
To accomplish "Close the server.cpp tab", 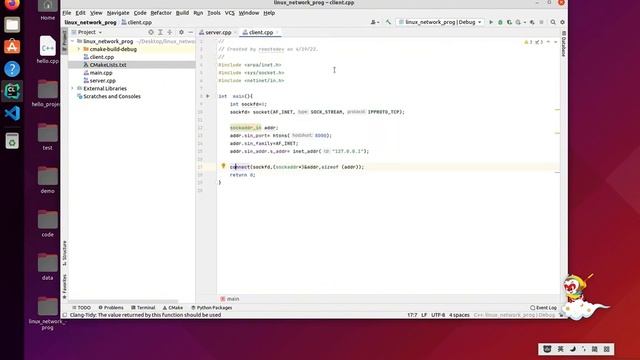I will (235, 32).
